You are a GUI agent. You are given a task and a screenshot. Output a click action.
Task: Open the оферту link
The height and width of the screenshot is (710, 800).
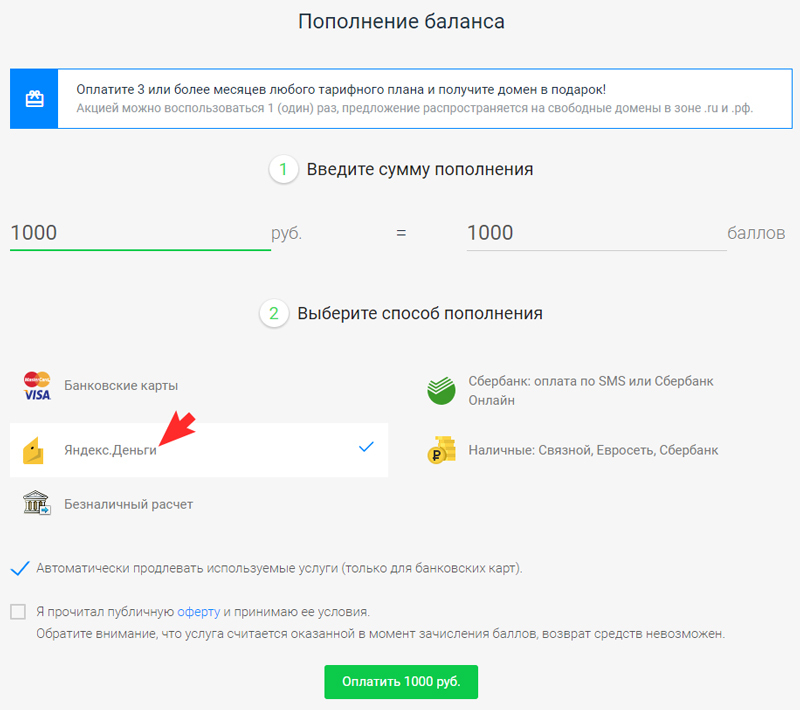click(198, 612)
